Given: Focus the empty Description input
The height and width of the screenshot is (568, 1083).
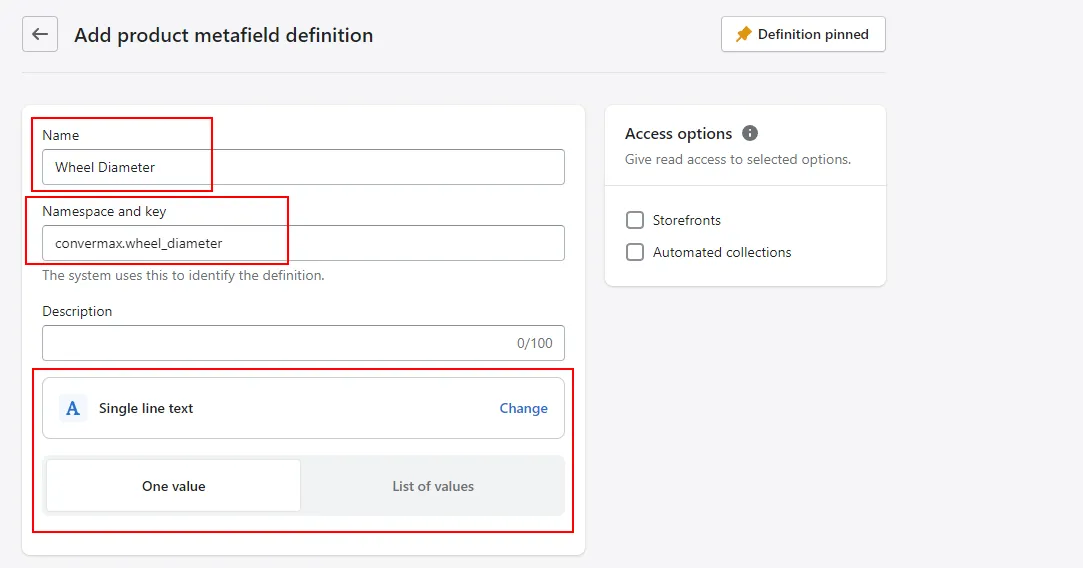Looking at the screenshot, I should click(303, 343).
